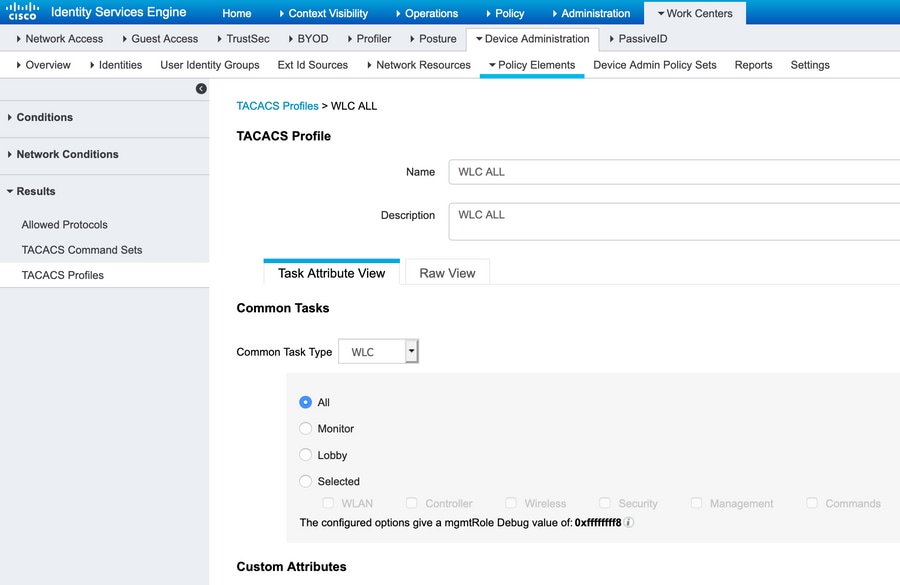
Task: Tick the Commands checkbox
Action: [812, 503]
